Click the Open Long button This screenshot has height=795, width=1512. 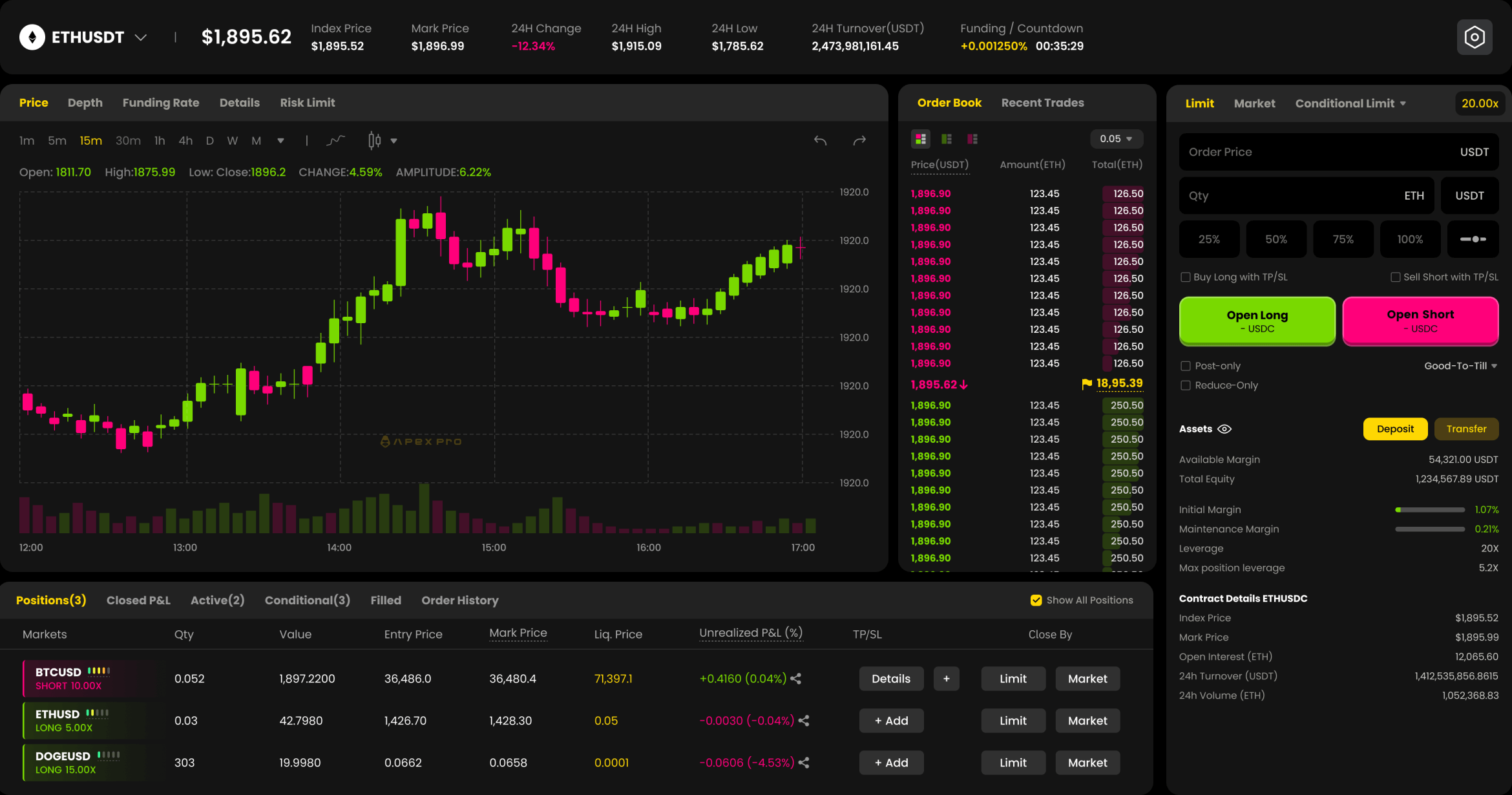pos(1257,321)
